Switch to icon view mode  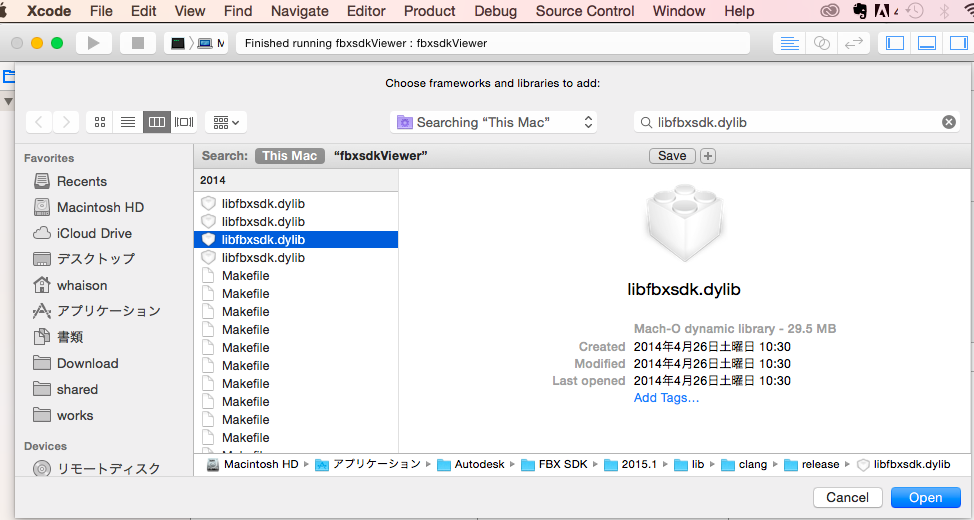click(100, 122)
